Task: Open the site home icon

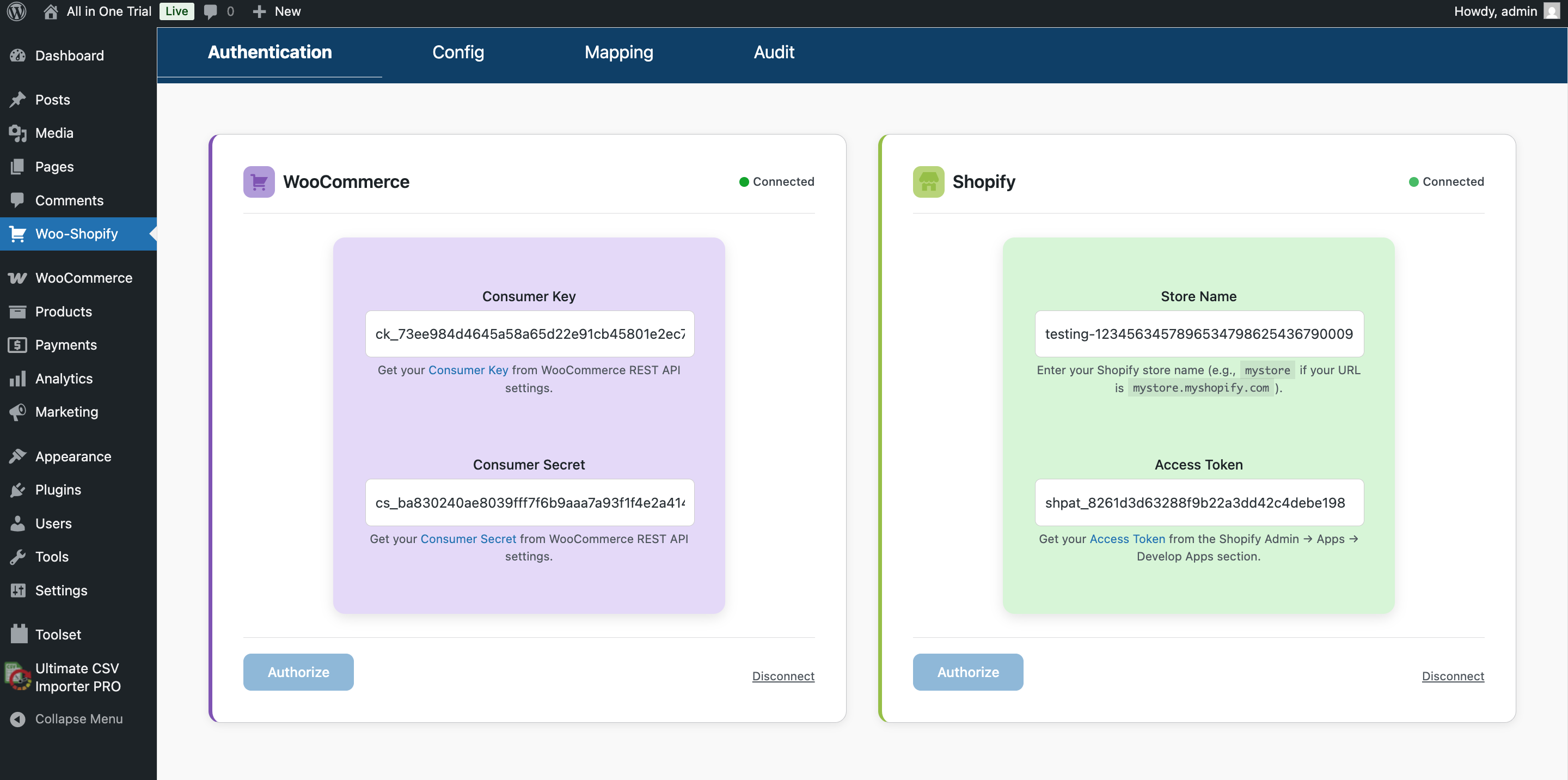Action: point(51,11)
